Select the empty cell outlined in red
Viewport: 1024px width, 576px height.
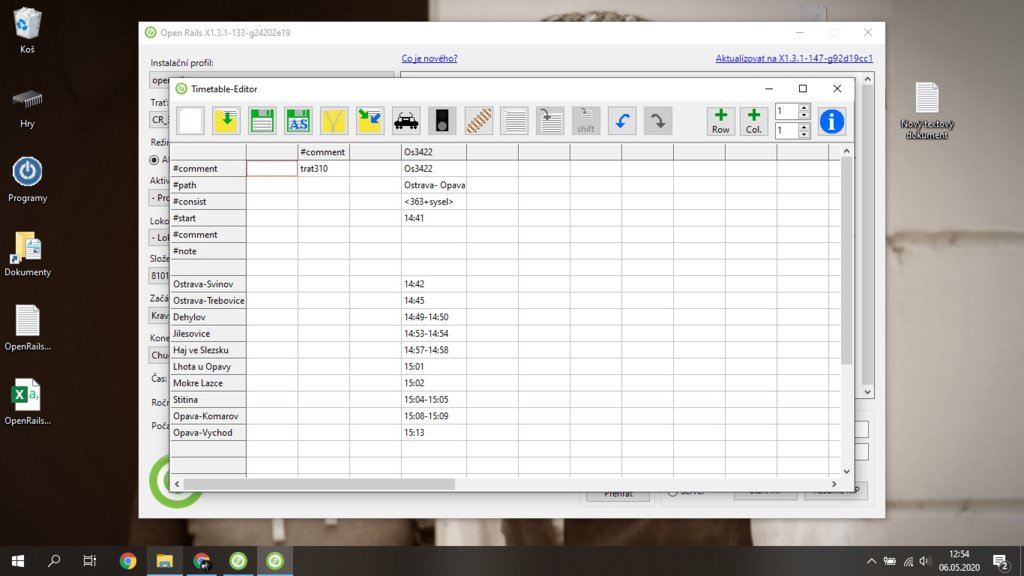tap(272, 168)
